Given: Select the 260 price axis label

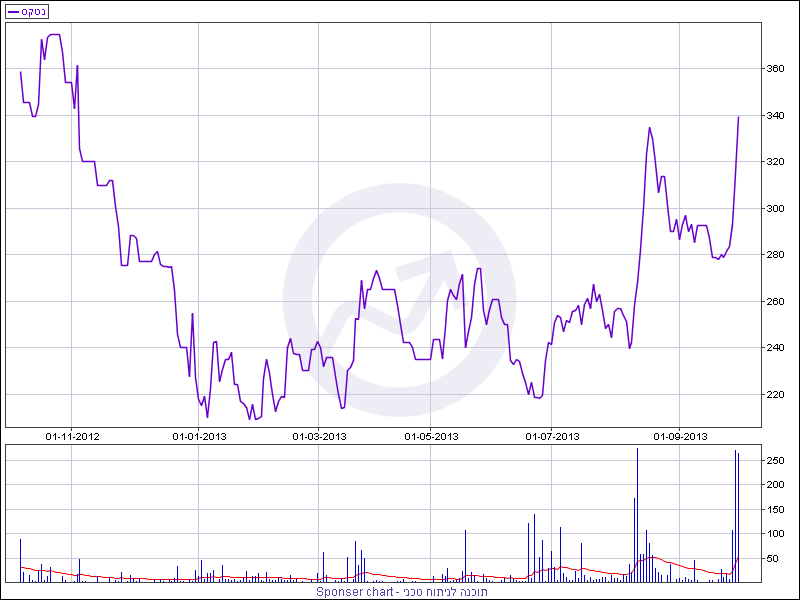Looking at the screenshot, I should [775, 302].
